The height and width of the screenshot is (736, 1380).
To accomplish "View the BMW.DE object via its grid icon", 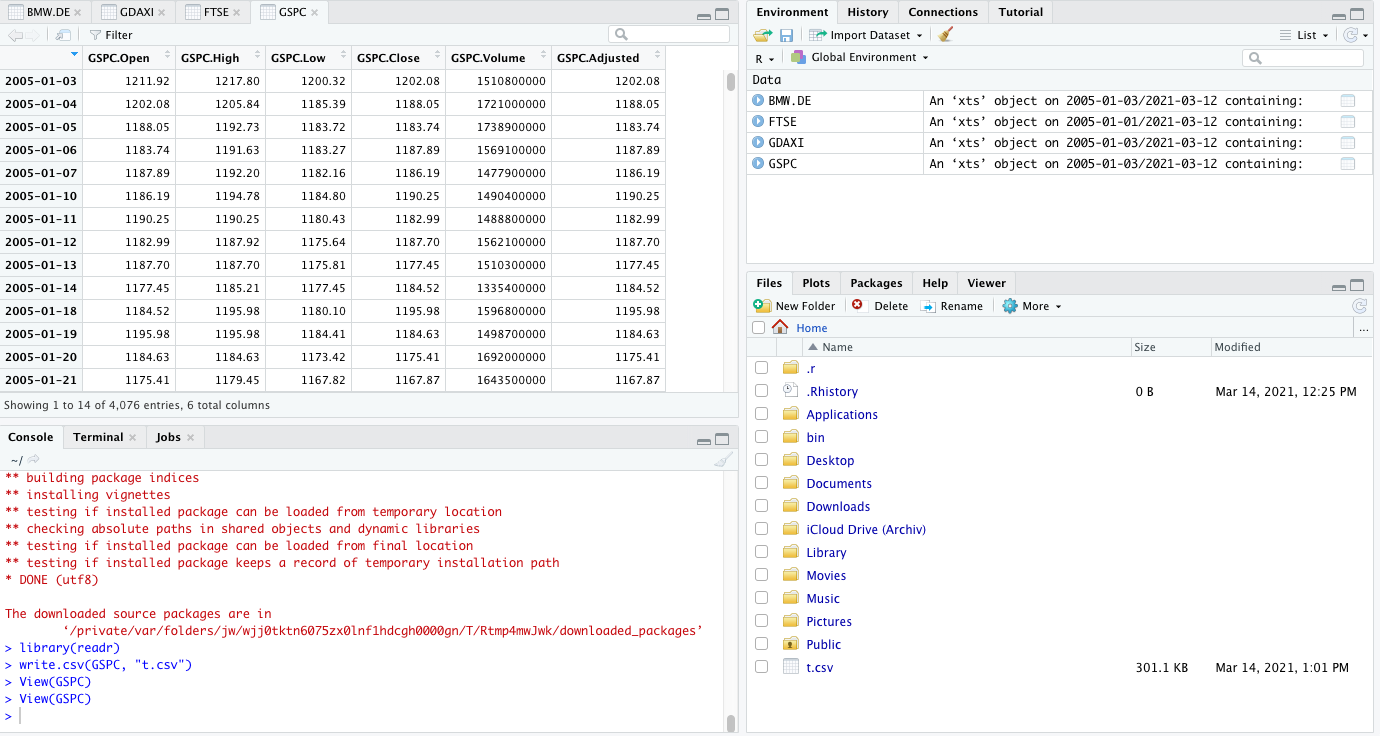I will tap(1347, 100).
